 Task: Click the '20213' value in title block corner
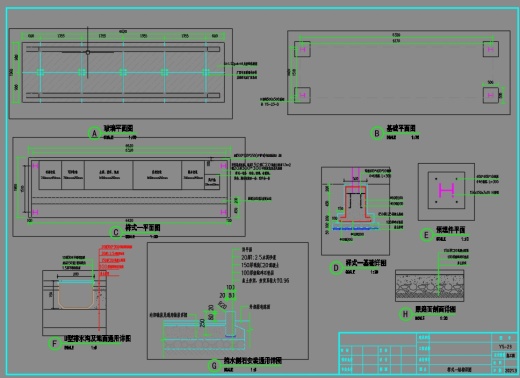click(511, 370)
